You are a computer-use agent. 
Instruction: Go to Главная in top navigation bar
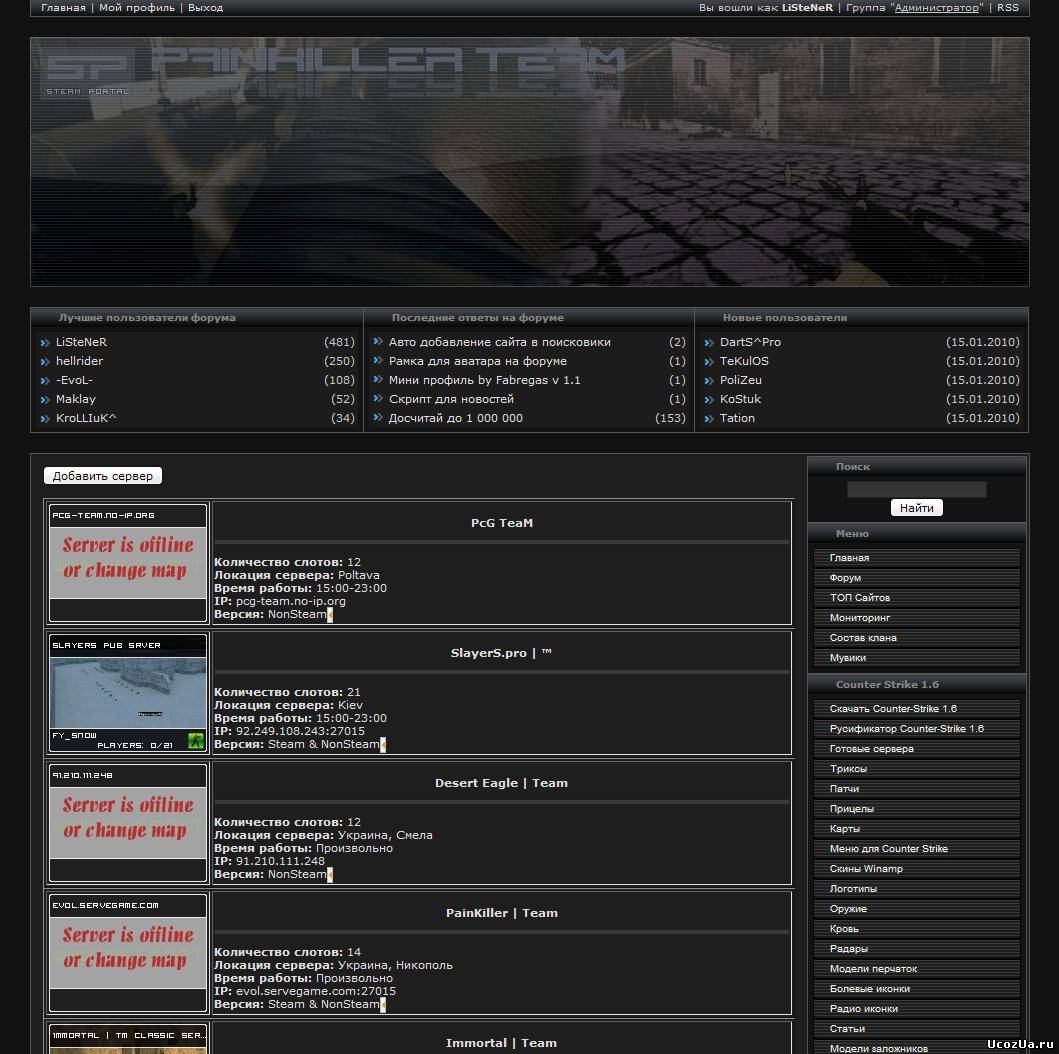[x=63, y=7]
